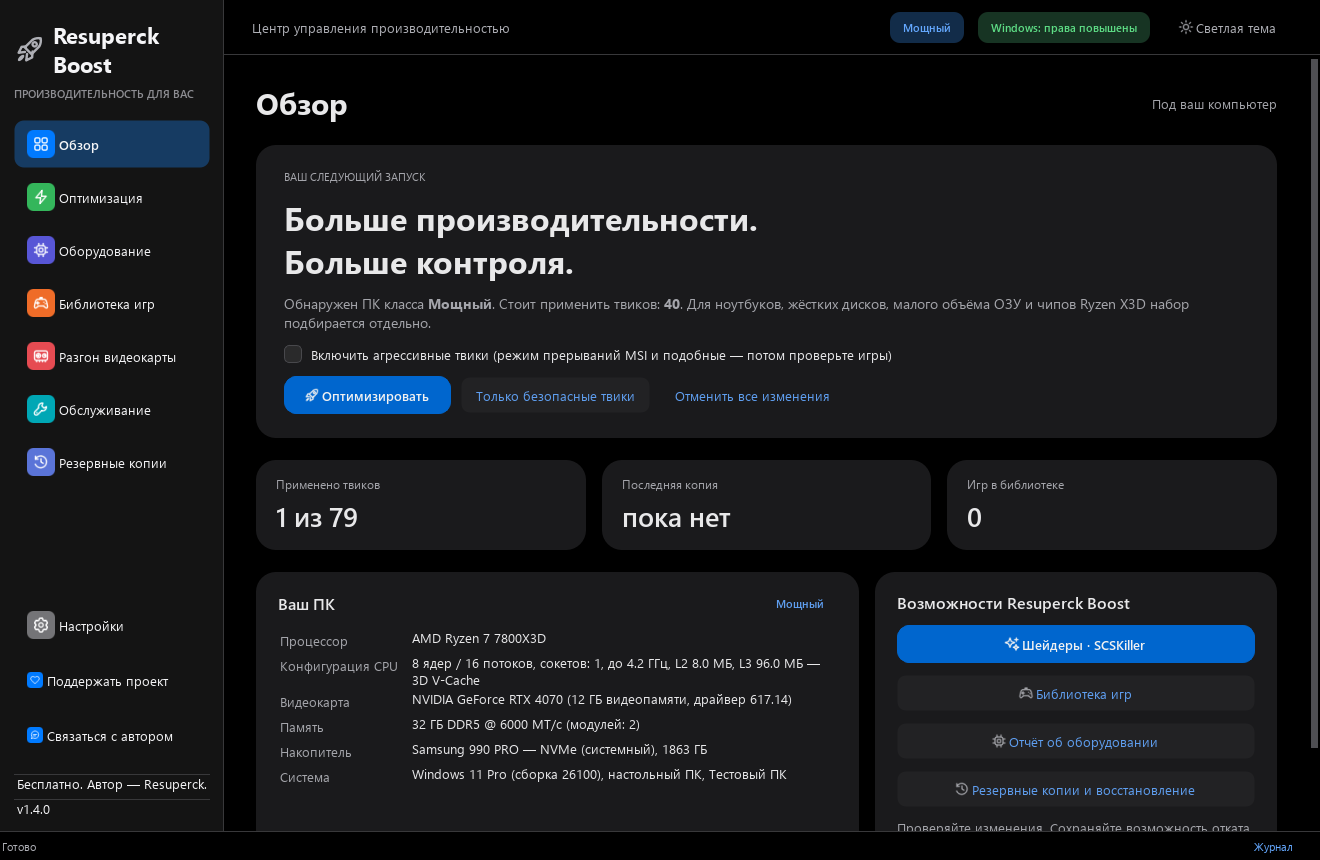This screenshot has height=860, width=1320.
Task: Click the Применено твиков card
Action: click(x=420, y=505)
